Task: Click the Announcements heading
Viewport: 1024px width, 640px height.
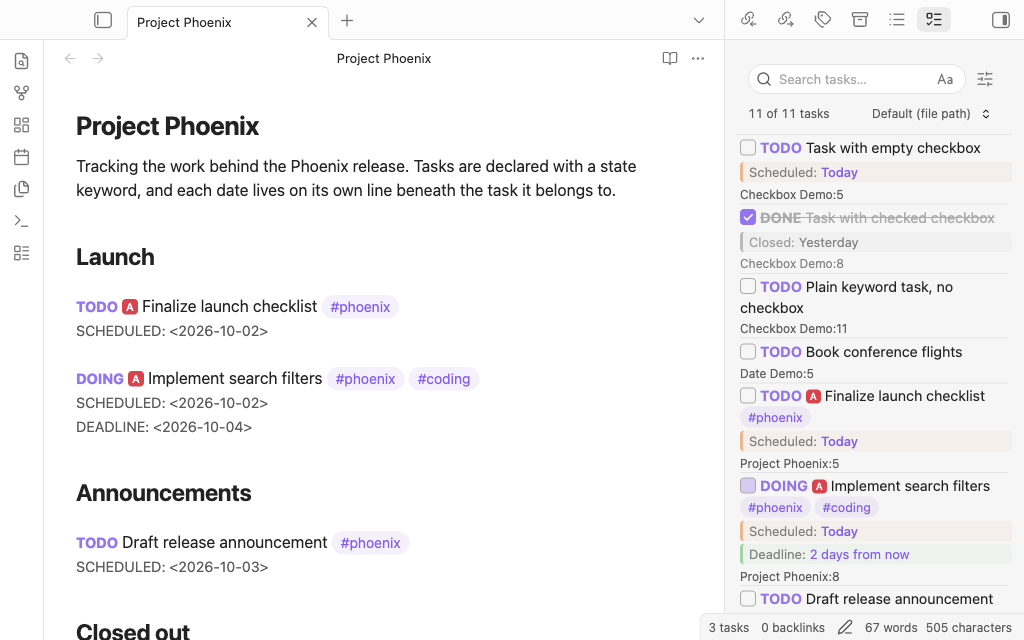Action: tap(163, 493)
